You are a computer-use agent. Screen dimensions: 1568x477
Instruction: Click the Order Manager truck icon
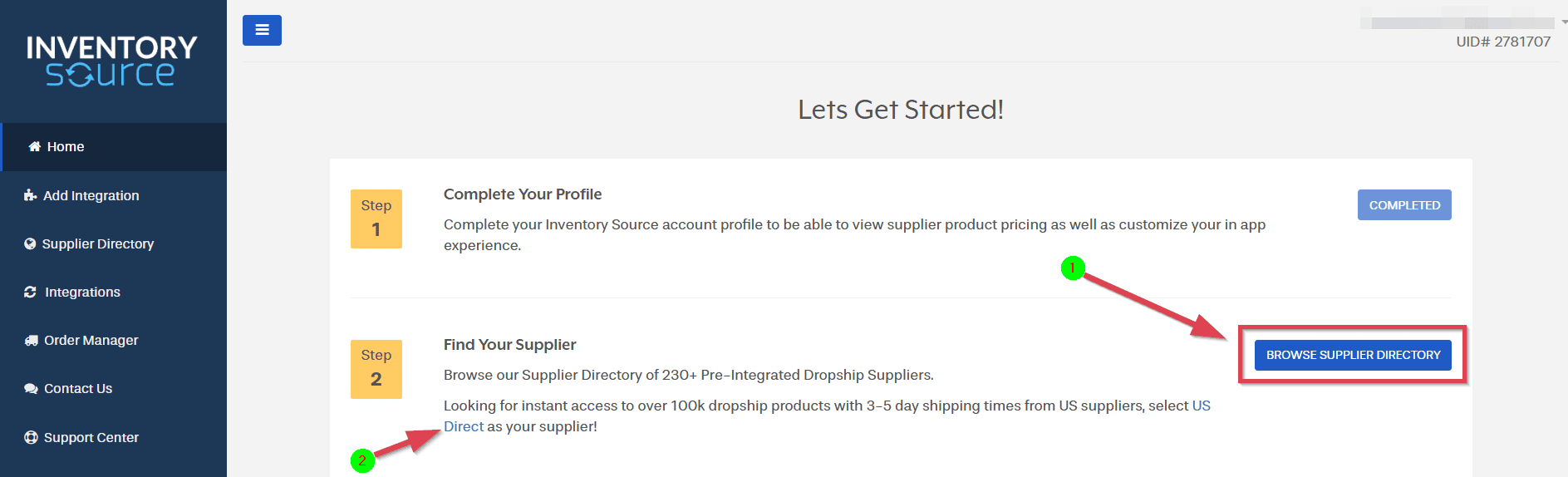[32, 340]
